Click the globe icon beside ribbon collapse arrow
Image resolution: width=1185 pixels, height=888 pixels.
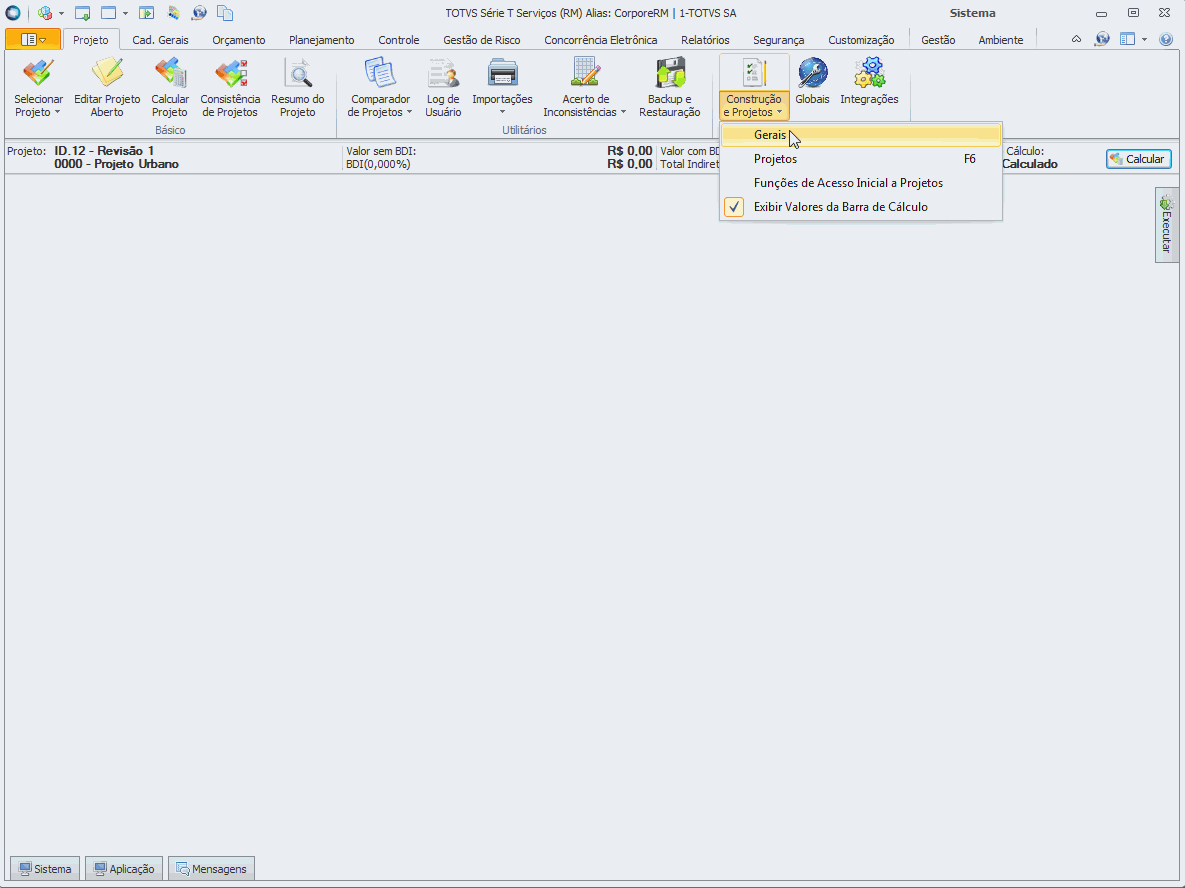point(1103,39)
